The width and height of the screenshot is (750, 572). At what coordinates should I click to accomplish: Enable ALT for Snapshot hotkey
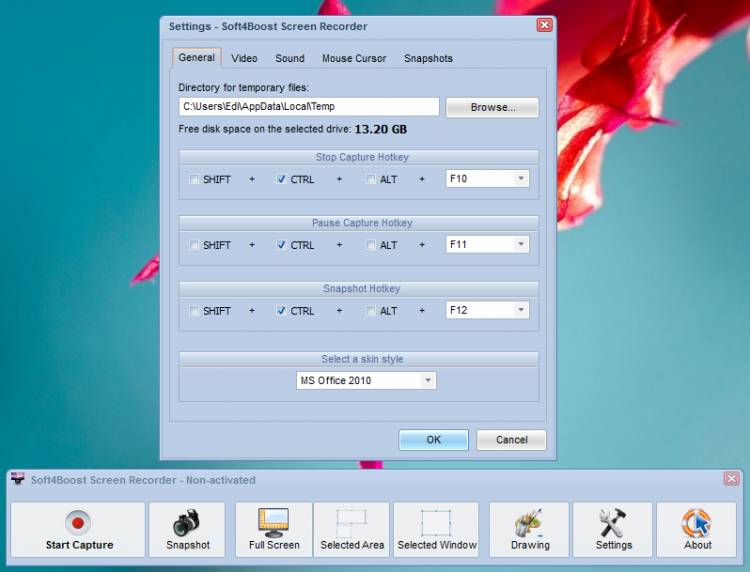pyautogui.click(x=371, y=311)
